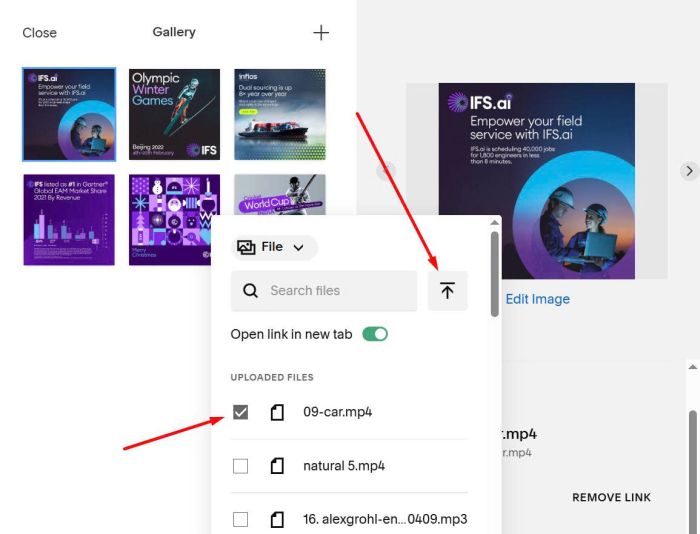The image size is (700, 534).
Task: Check the natural 5.mp4 checkbox
Action: (x=240, y=466)
